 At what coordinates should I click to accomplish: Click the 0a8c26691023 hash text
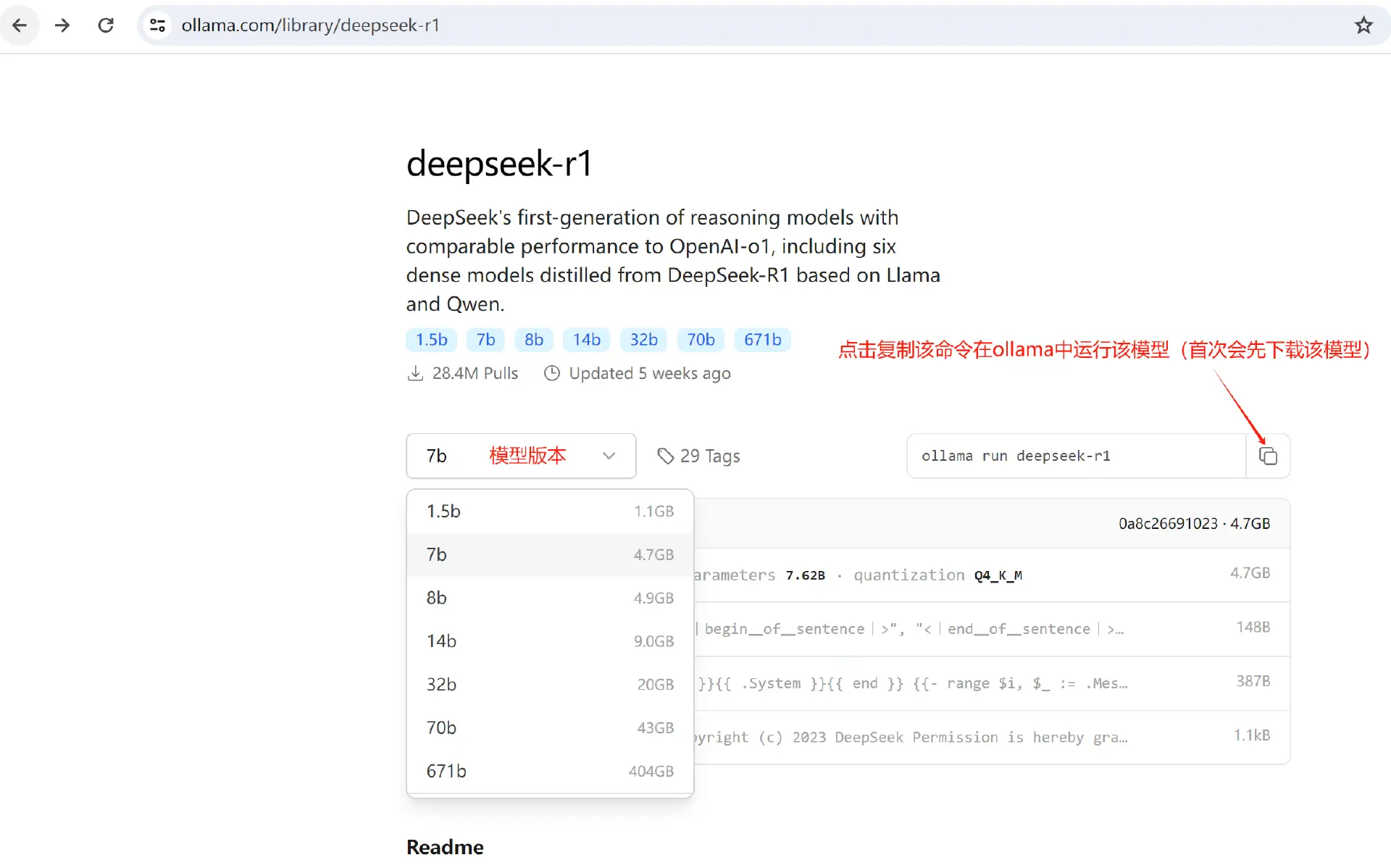click(x=1168, y=524)
